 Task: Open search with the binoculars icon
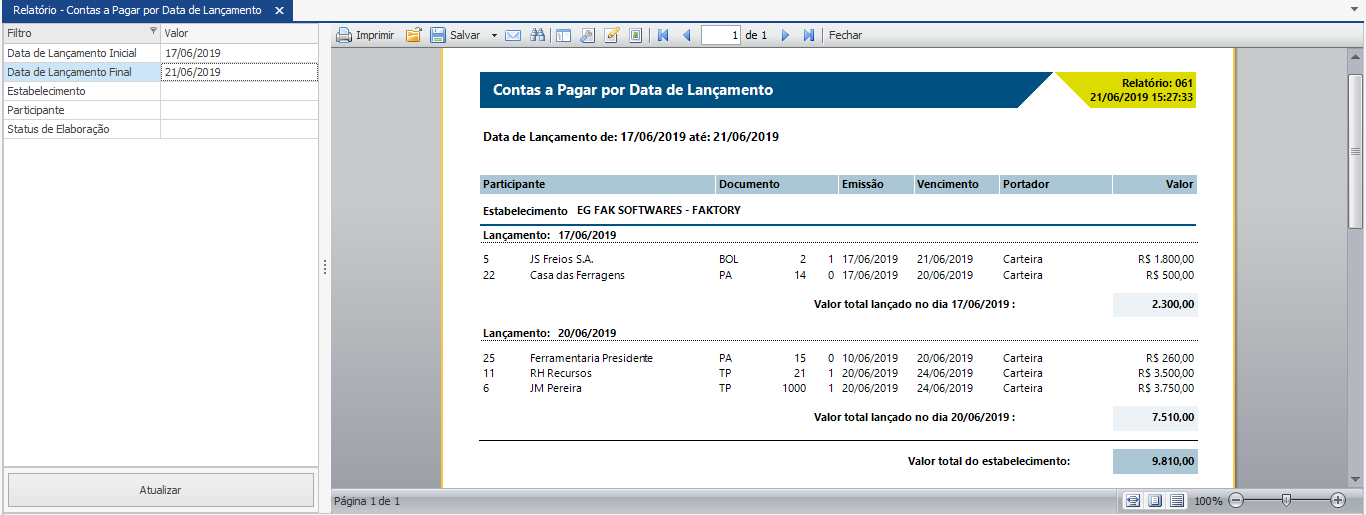coord(537,35)
